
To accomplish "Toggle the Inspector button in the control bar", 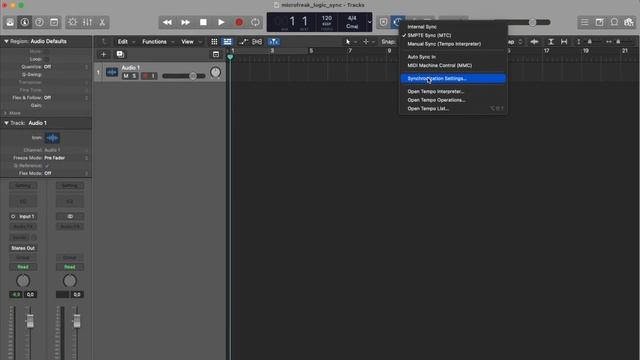I will (x=24, y=22).
